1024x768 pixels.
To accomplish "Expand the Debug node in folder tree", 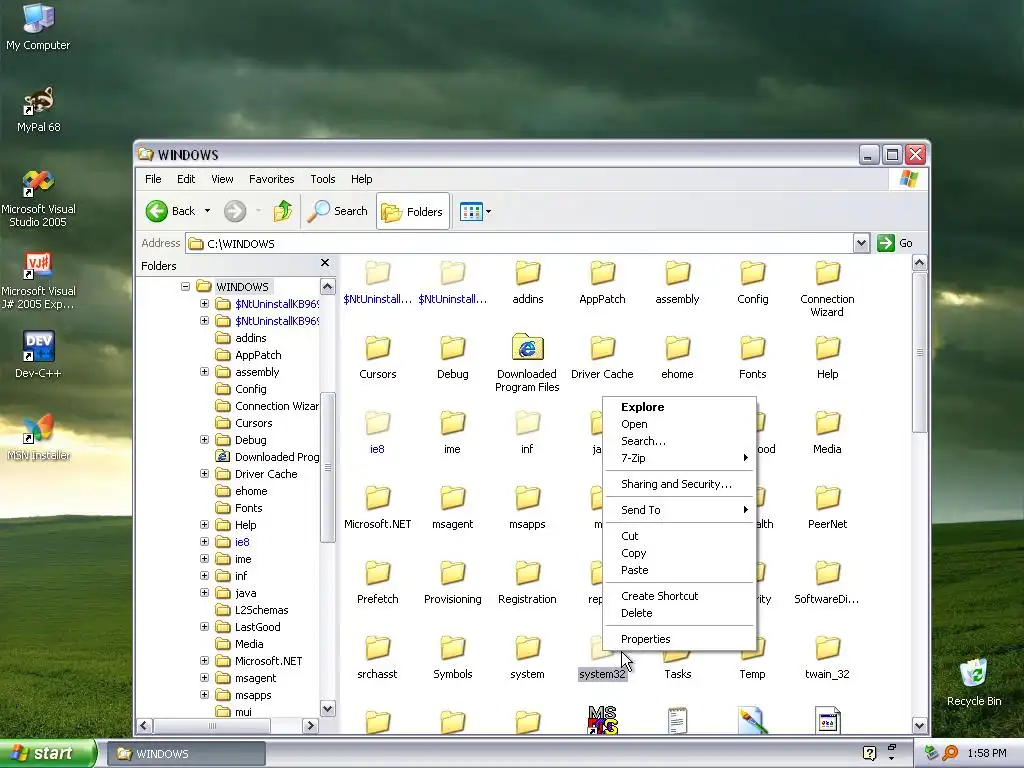I will pos(204,440).
